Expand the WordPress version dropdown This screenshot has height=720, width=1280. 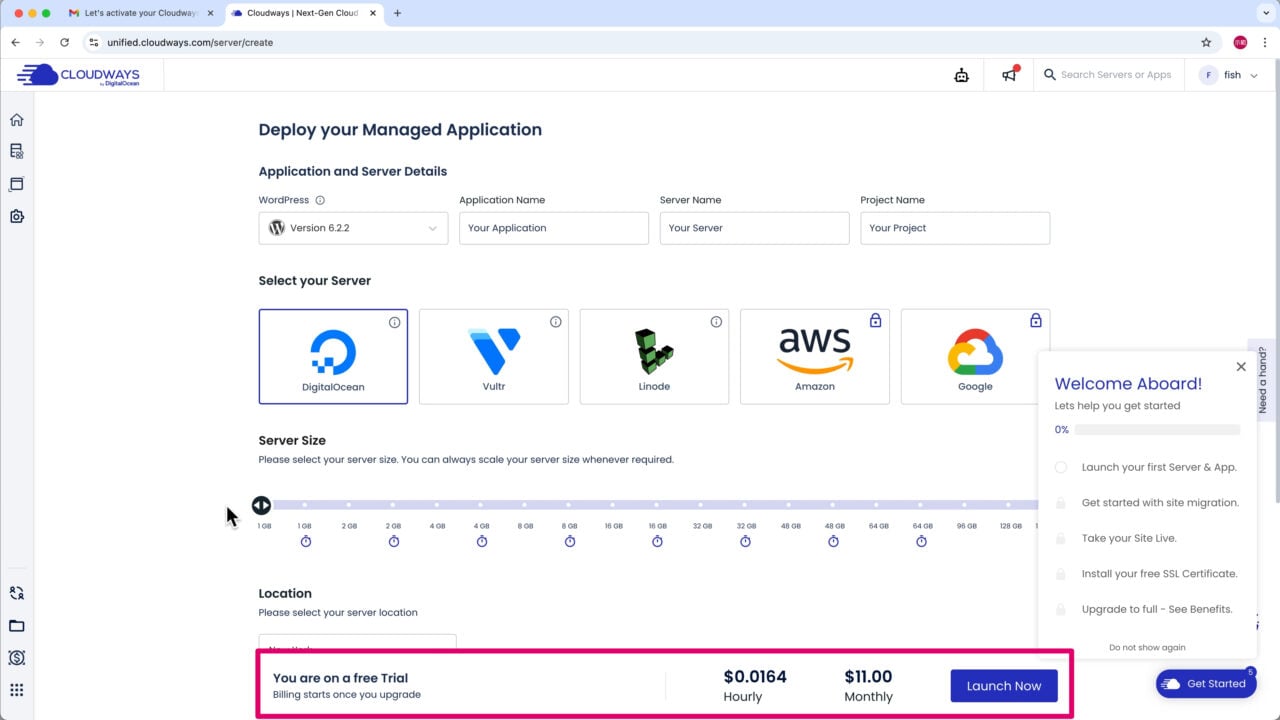(353, 228)
